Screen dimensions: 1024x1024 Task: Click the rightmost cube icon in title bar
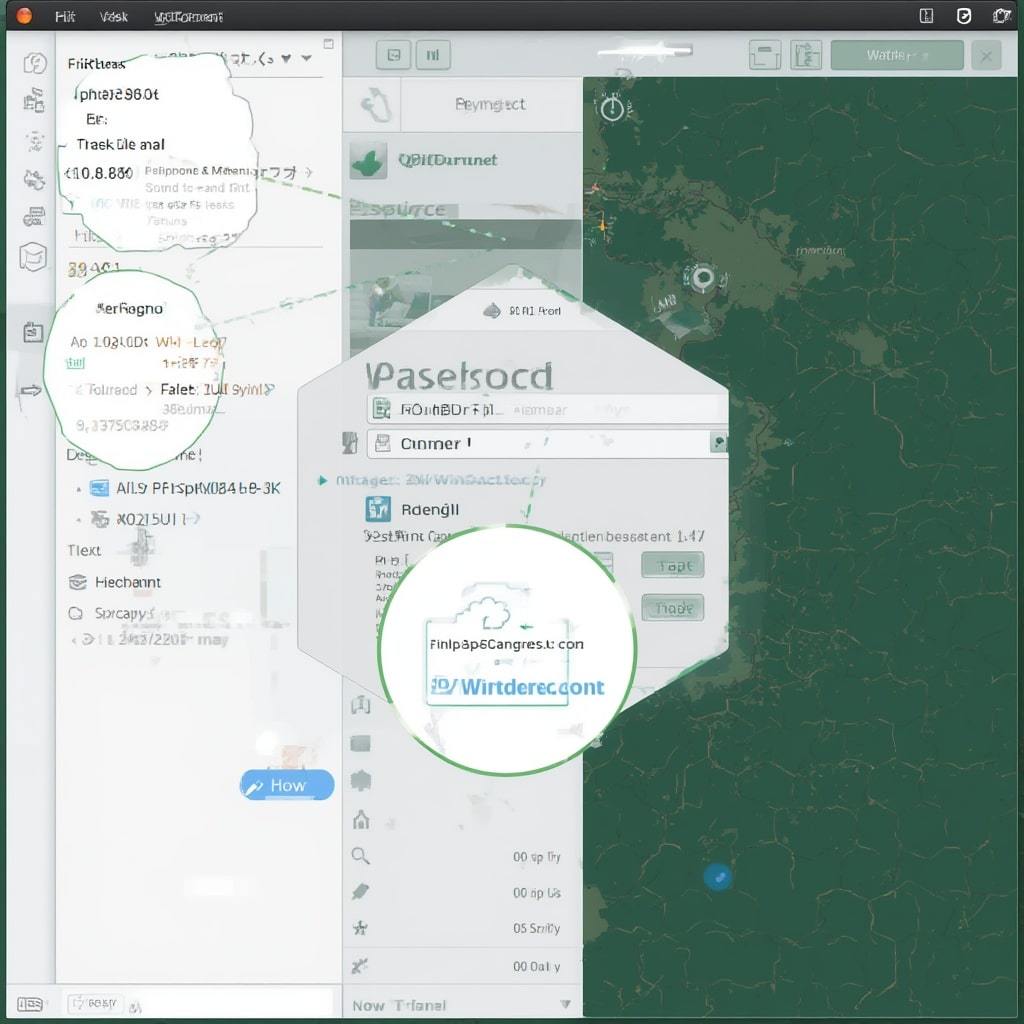point(1002,16)
